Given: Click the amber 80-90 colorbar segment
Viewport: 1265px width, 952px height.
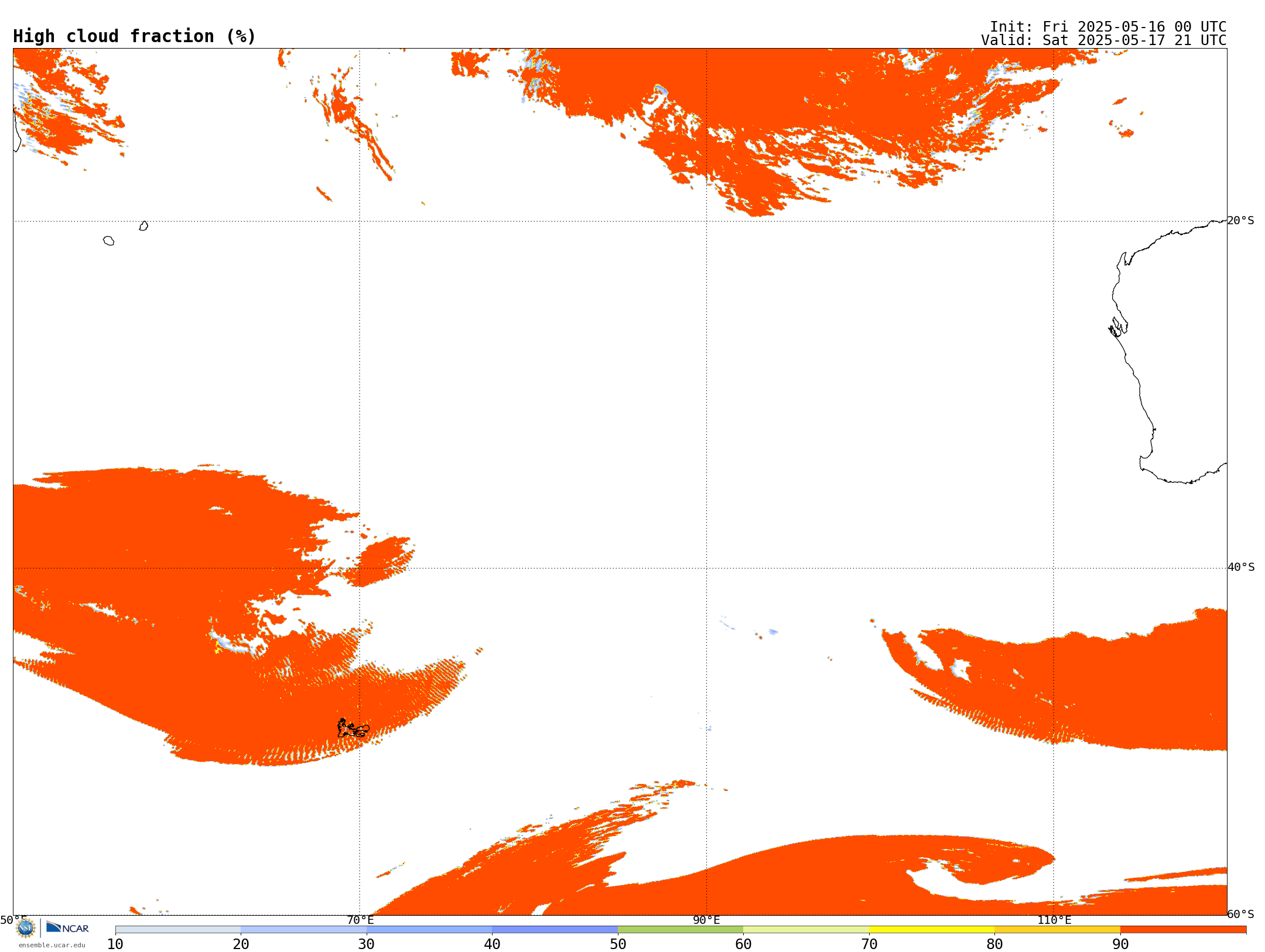Looking at the screenshot, I should click(x=1057, y=930).
